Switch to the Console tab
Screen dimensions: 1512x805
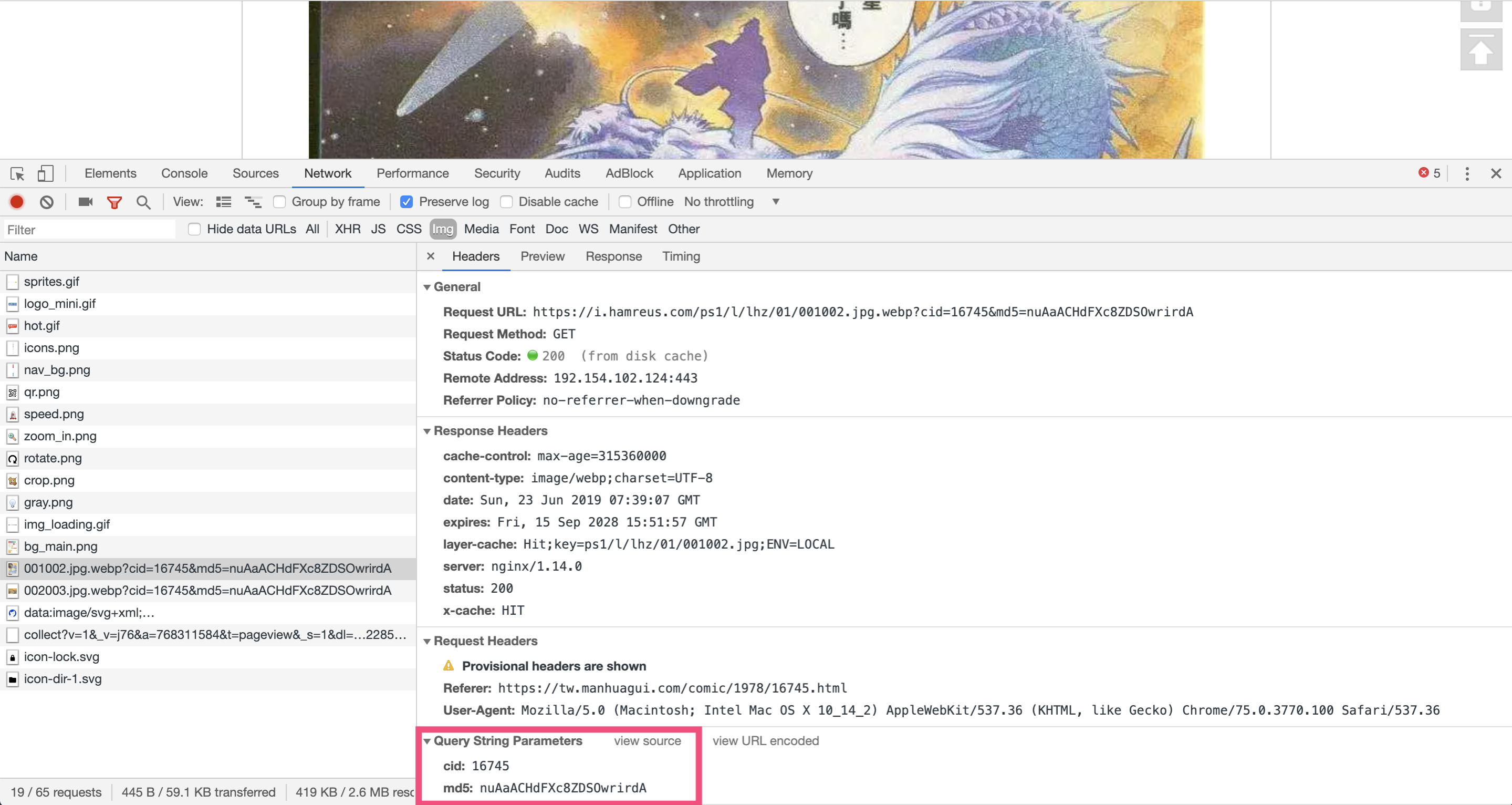click(184, 173)
